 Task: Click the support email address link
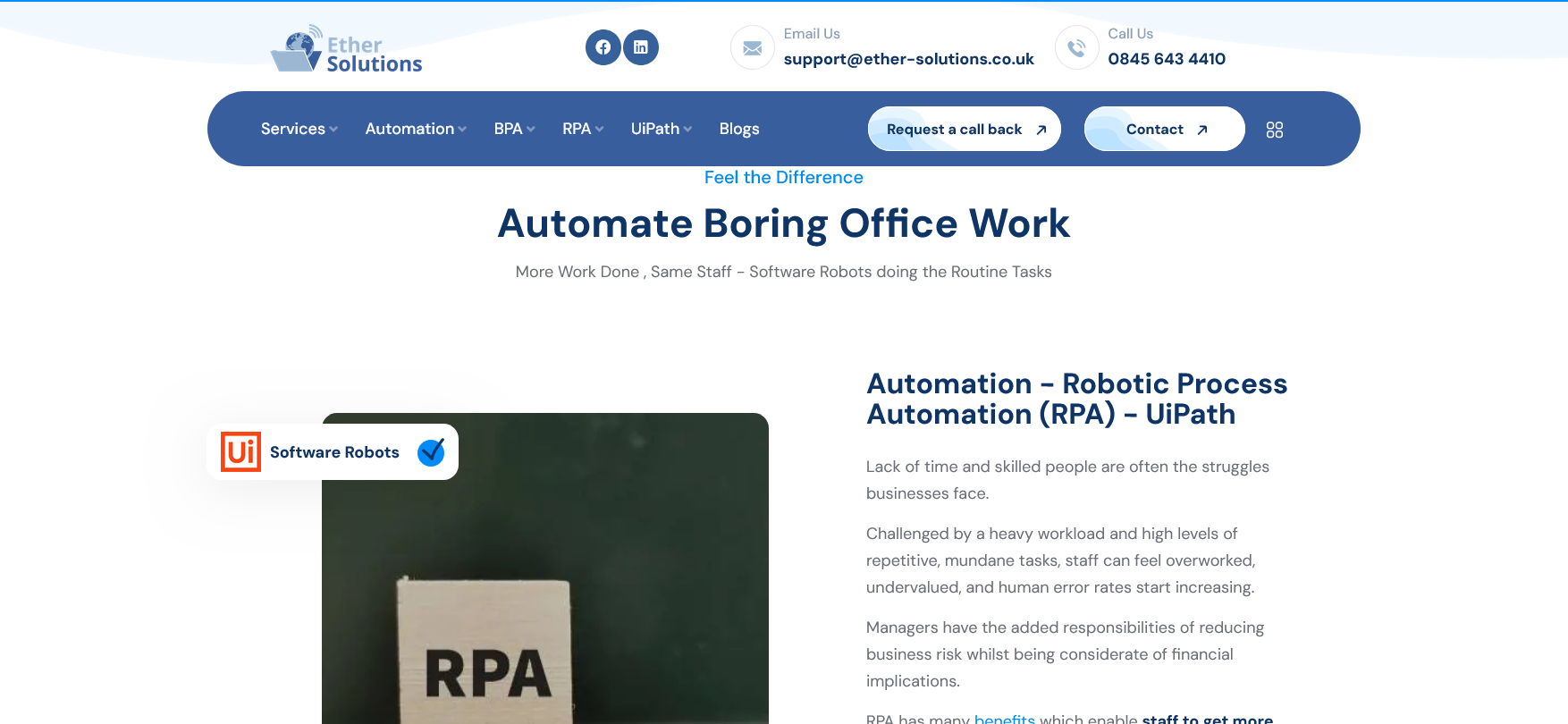pos(908,59)
